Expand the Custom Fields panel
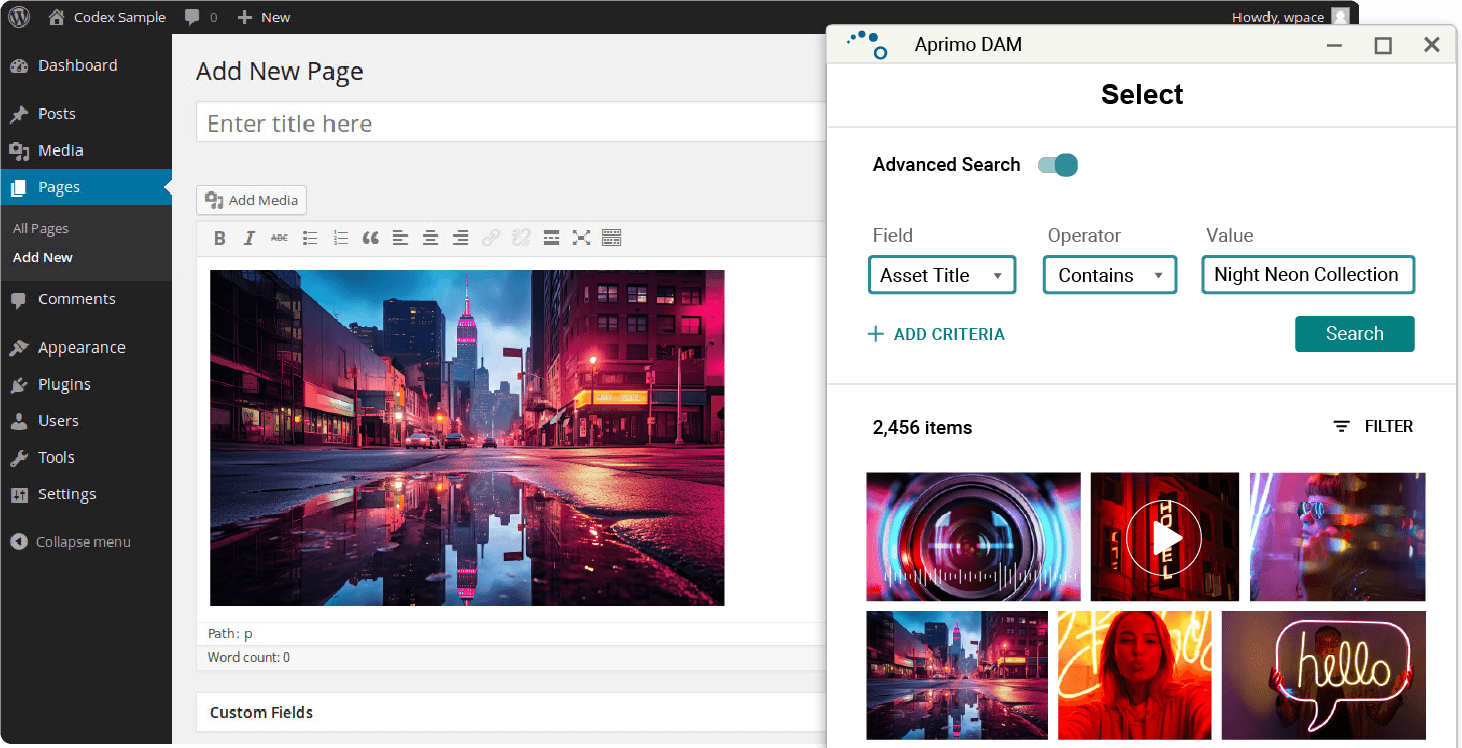Viewport: 1462px width, 748px height. pyautogui.click(x=512, y=712)
